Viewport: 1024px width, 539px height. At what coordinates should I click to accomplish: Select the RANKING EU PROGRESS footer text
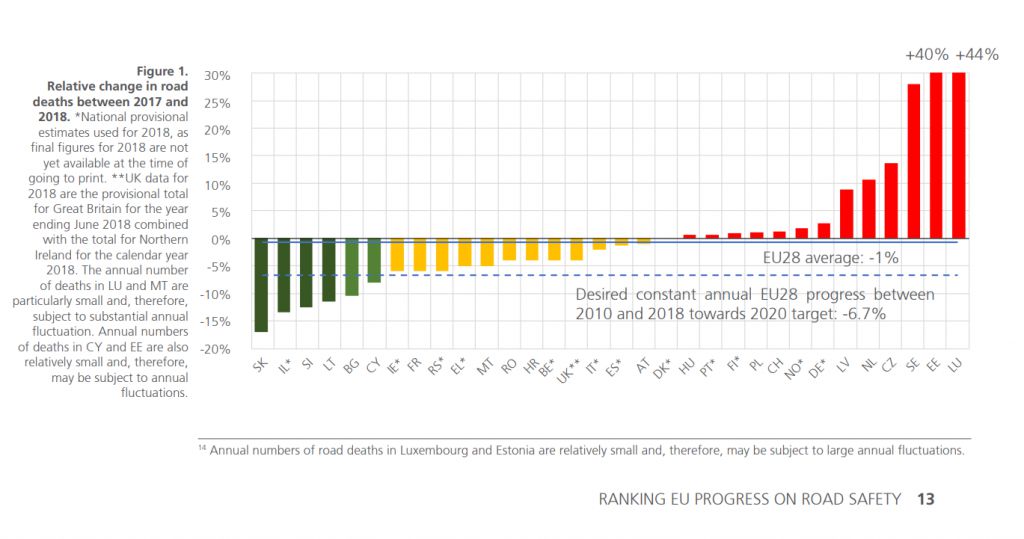point(750,499)
